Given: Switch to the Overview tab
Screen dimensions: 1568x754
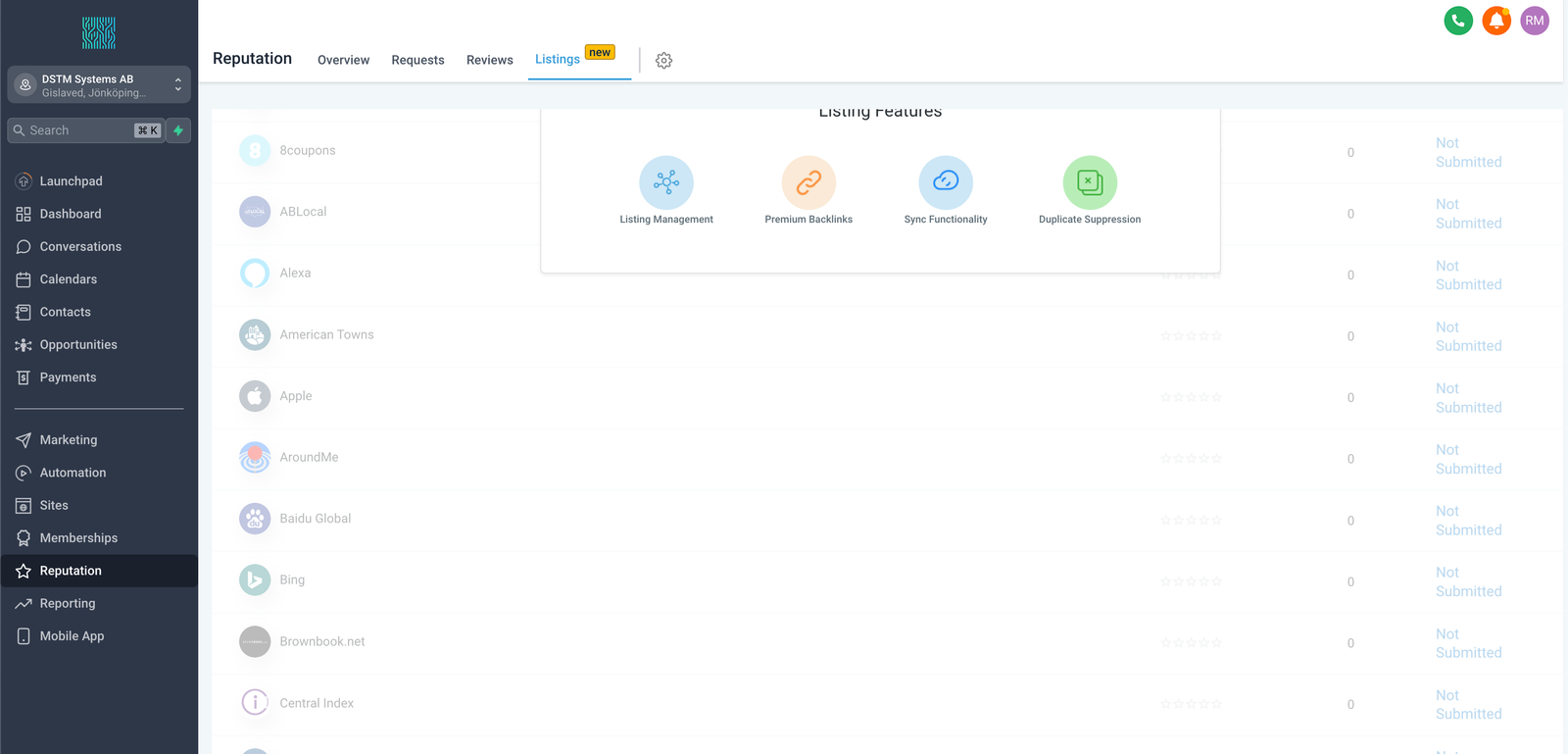Looking at the screenshot, I should (343, 61).
